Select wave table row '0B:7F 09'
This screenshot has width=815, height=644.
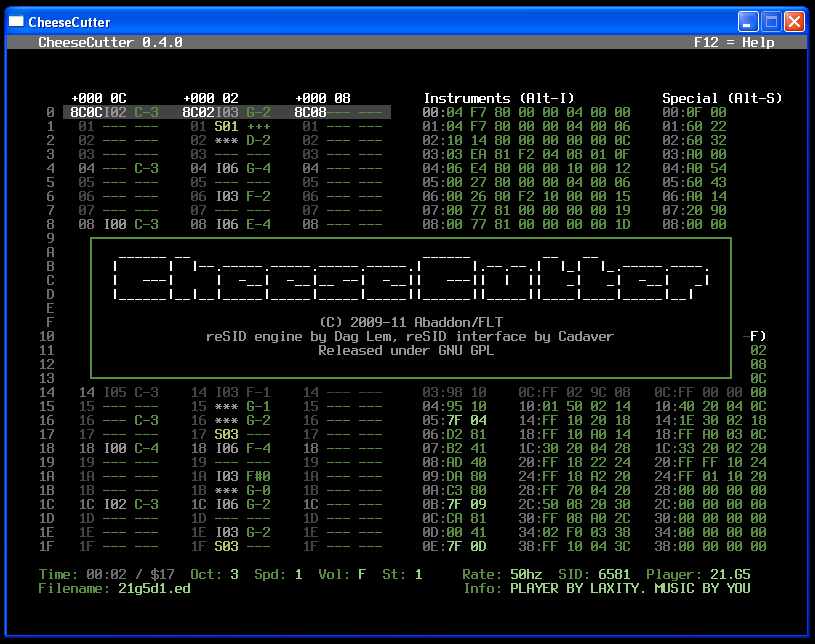pos(454,505)
